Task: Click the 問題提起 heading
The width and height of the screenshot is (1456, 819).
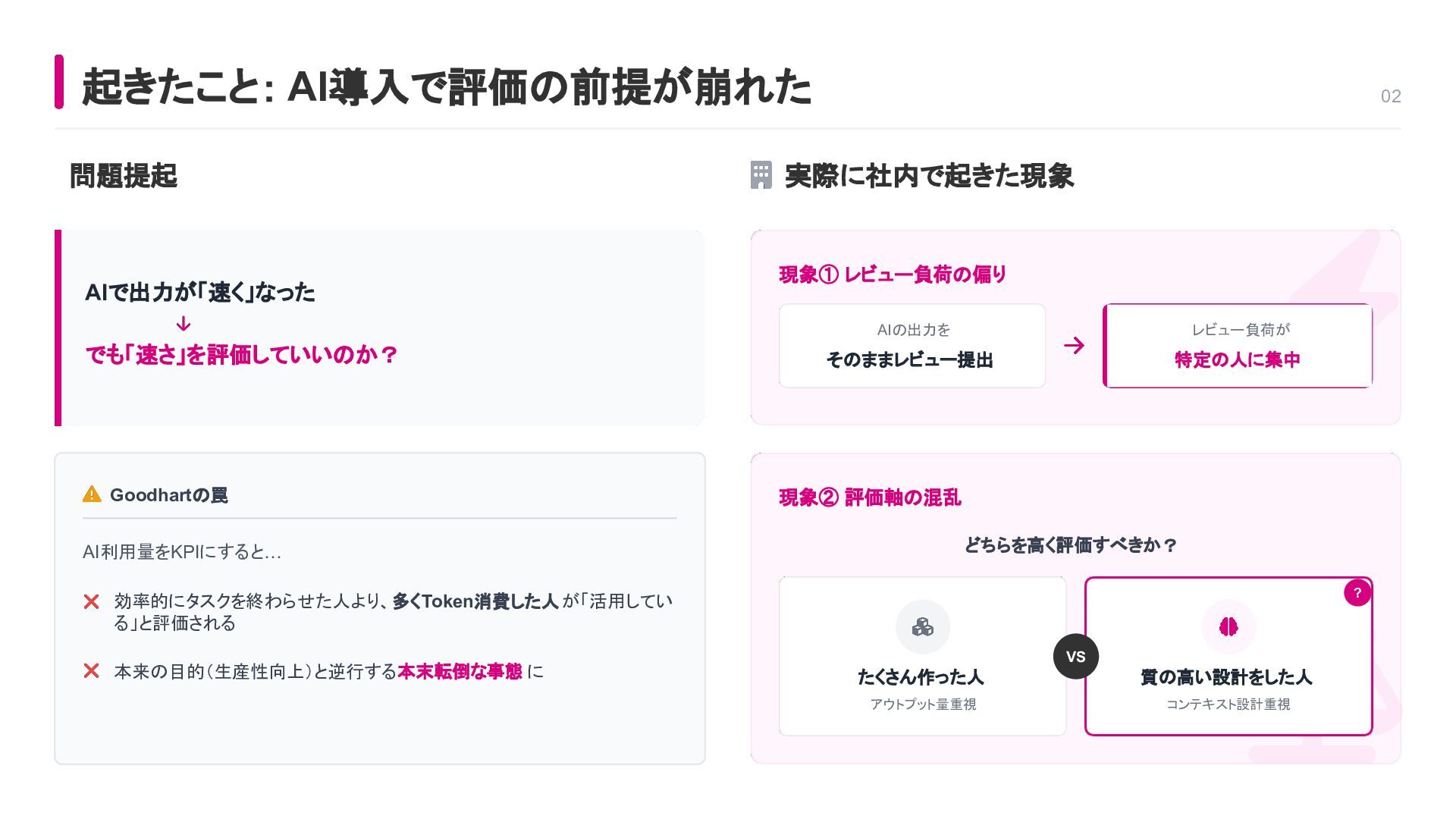Action: tap(124, 176)
